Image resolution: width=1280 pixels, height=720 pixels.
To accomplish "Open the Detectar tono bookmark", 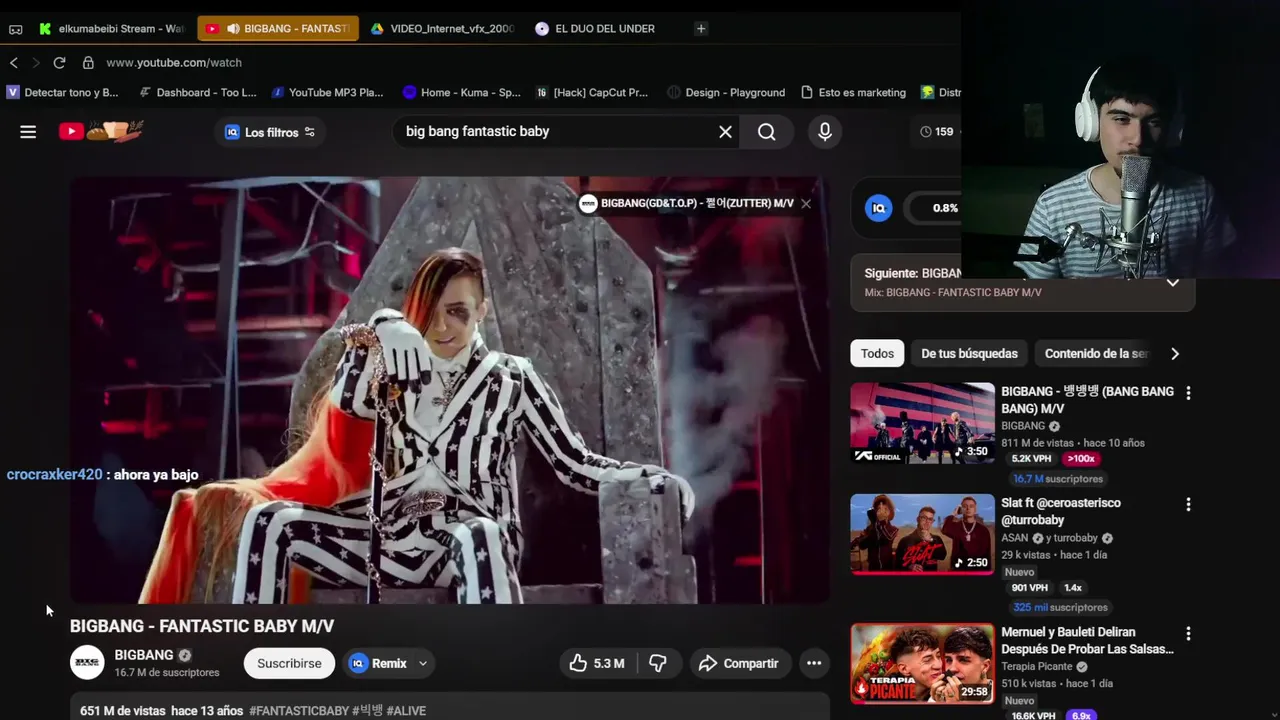I will (62, 92).
